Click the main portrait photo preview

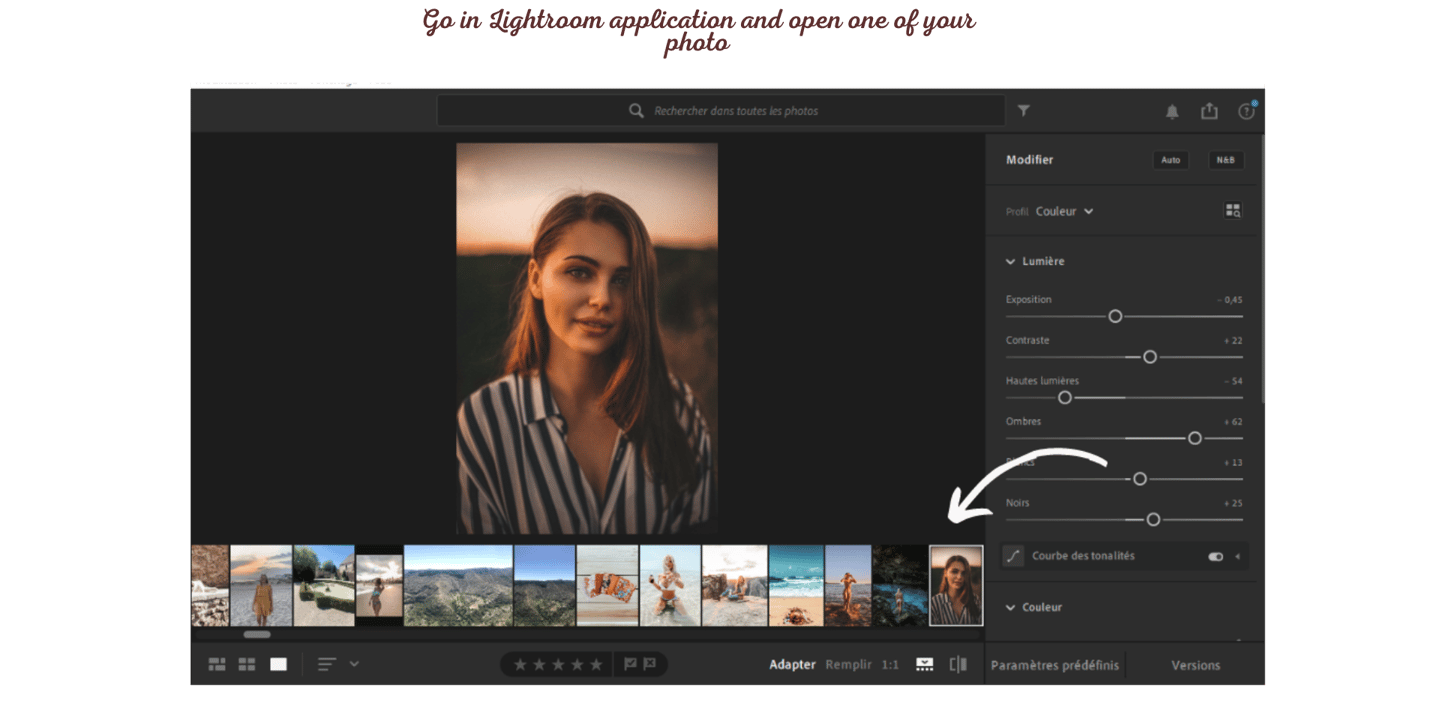coord(587,338)
